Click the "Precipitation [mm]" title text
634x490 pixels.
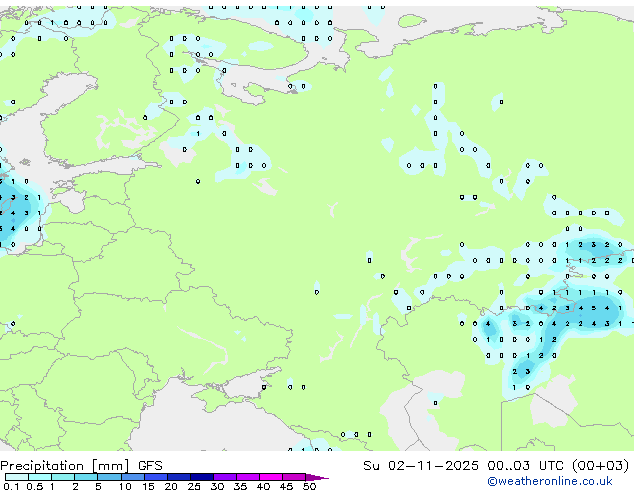click(x=65, y=466)
